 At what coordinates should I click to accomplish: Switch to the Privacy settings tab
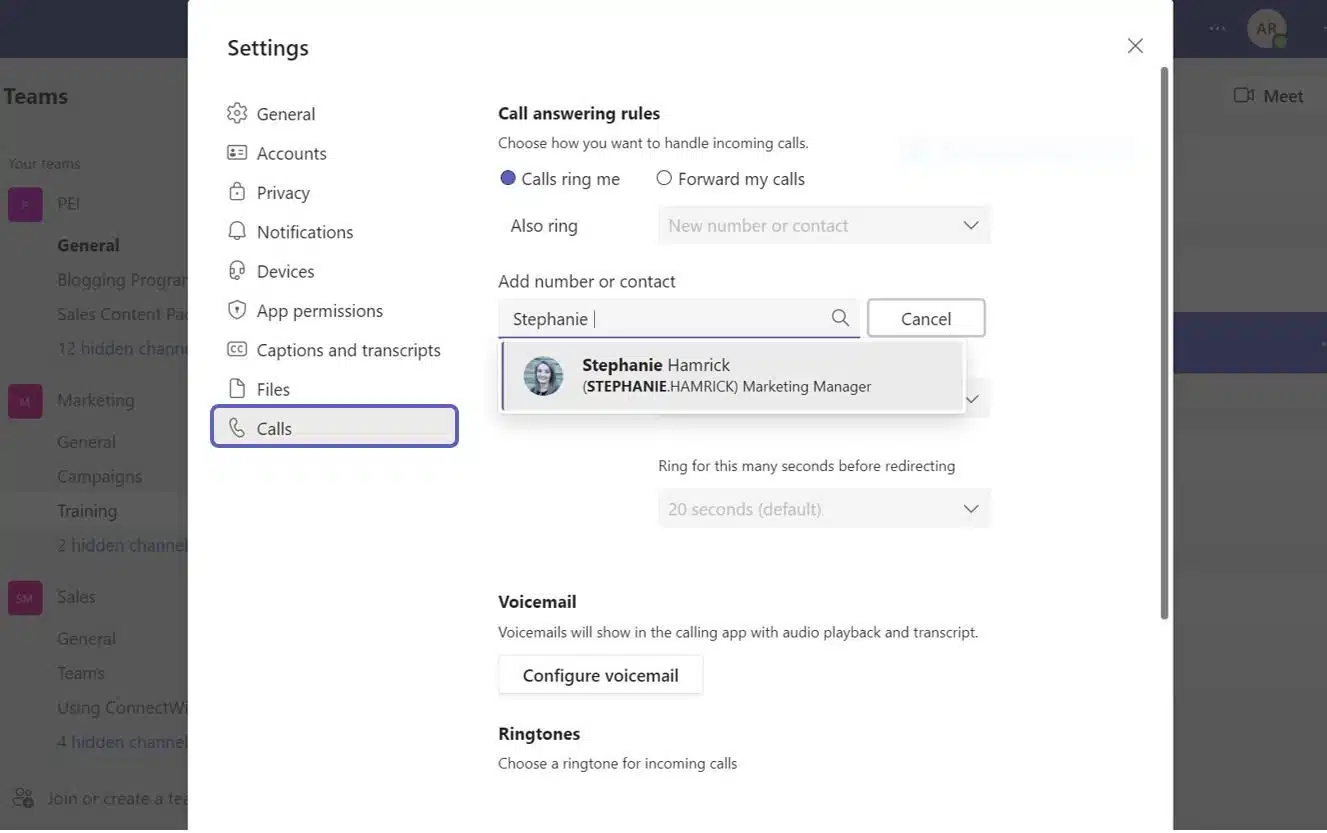point(334,192)
